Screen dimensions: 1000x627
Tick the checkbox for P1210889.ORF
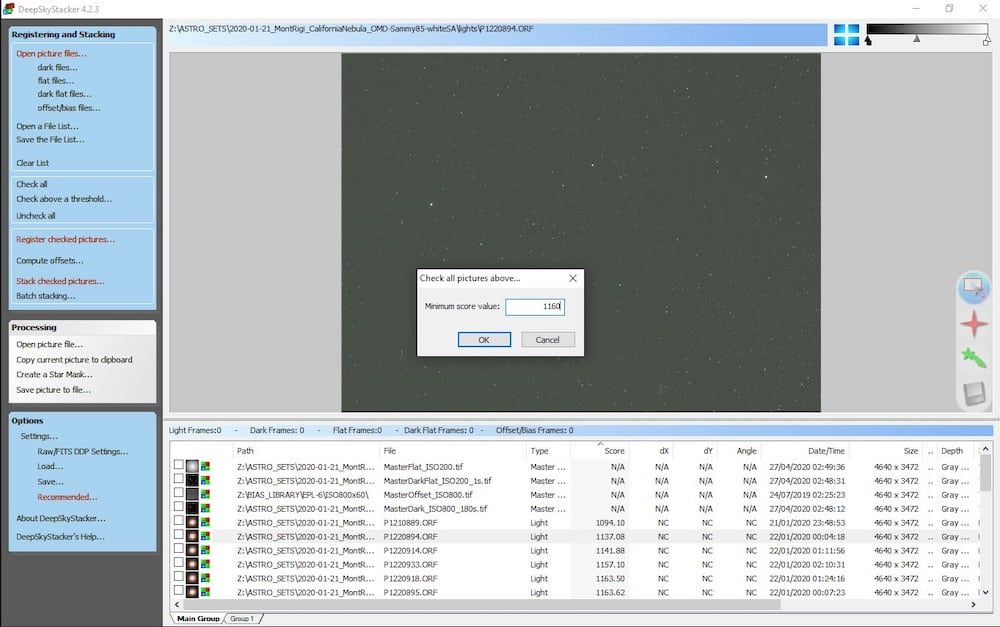click(x=179, y=521)
